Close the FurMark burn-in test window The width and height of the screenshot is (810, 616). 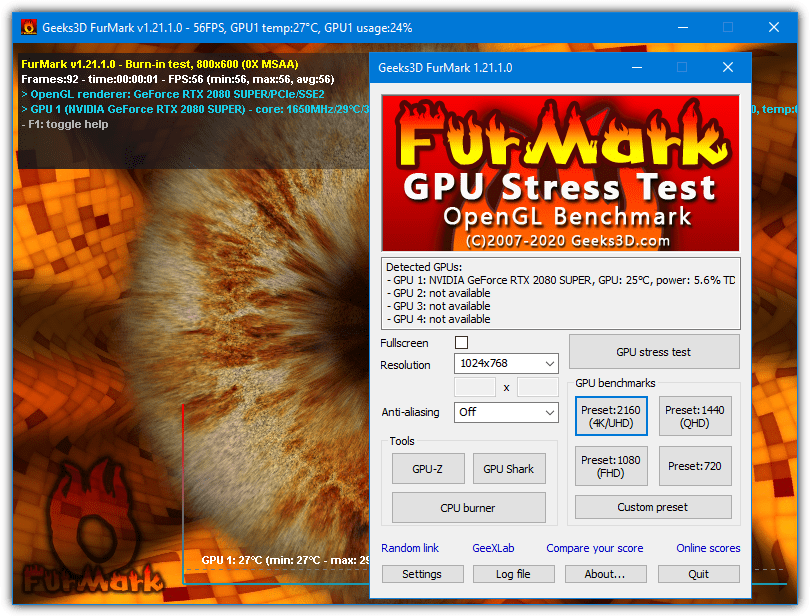[x=774, y=27]
